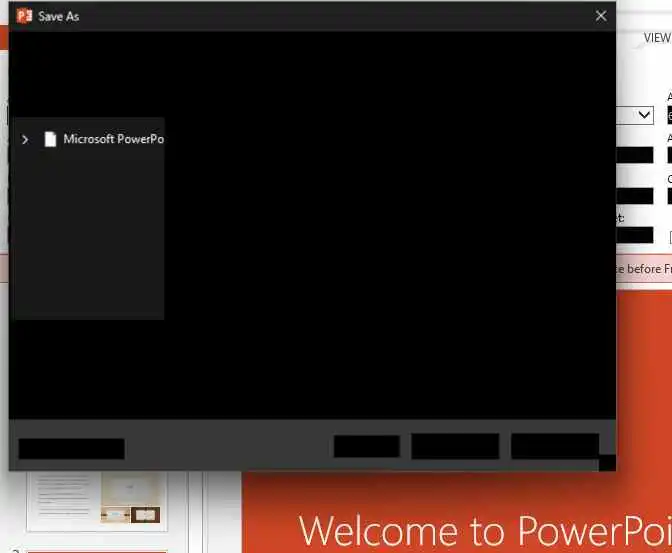Open the VIEW ribbon tab in PowerPoint window
672x553 pixels.
pyautogui.click(x=657, y=38)
